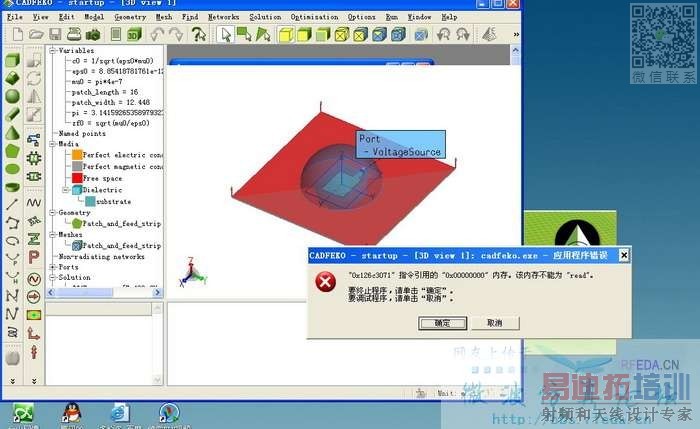
Task: Click the tree panel horizontal scrollbar thumb
Action: click(85, 292)
